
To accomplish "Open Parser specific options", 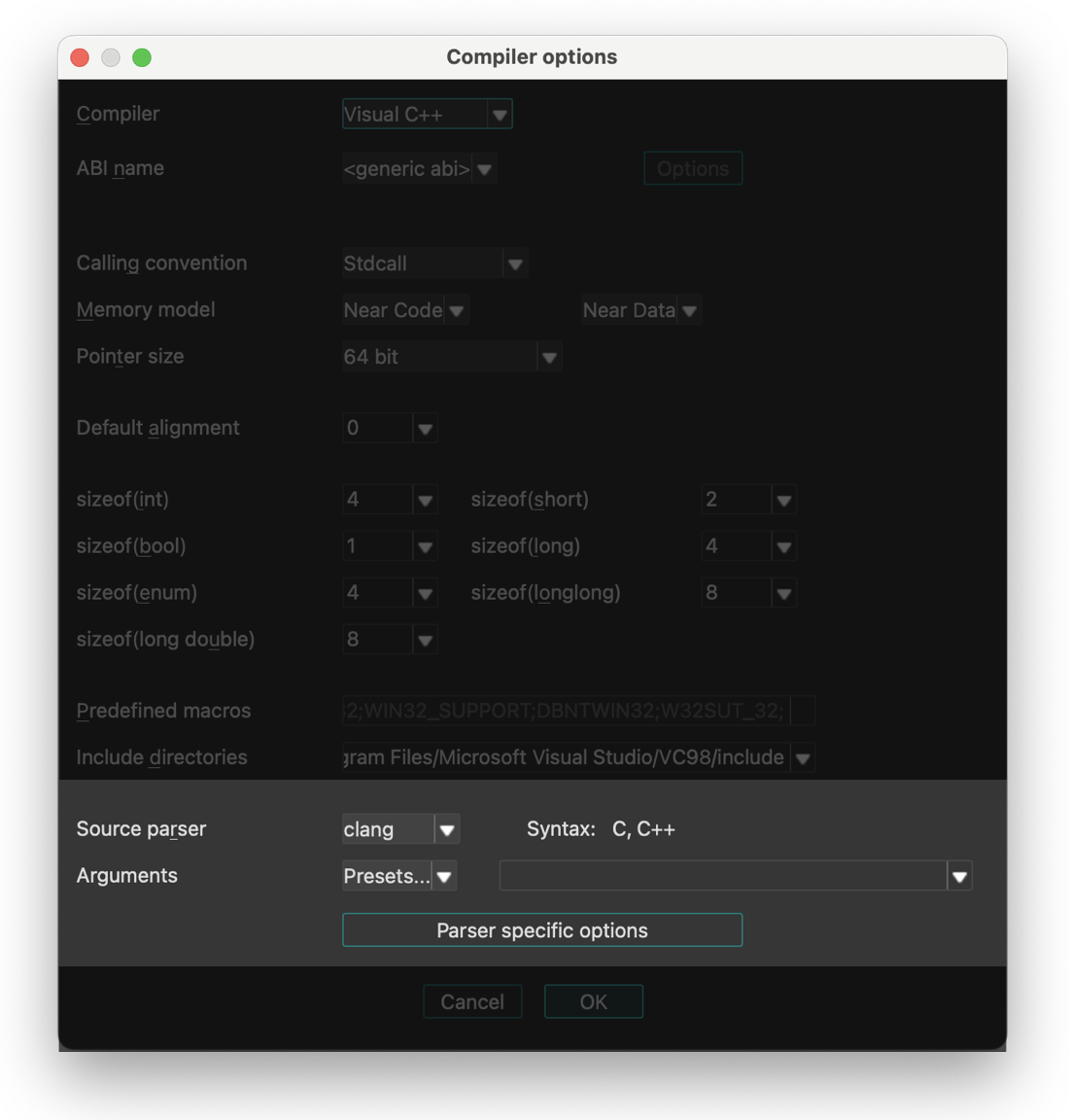I will [x=541, y=929].
